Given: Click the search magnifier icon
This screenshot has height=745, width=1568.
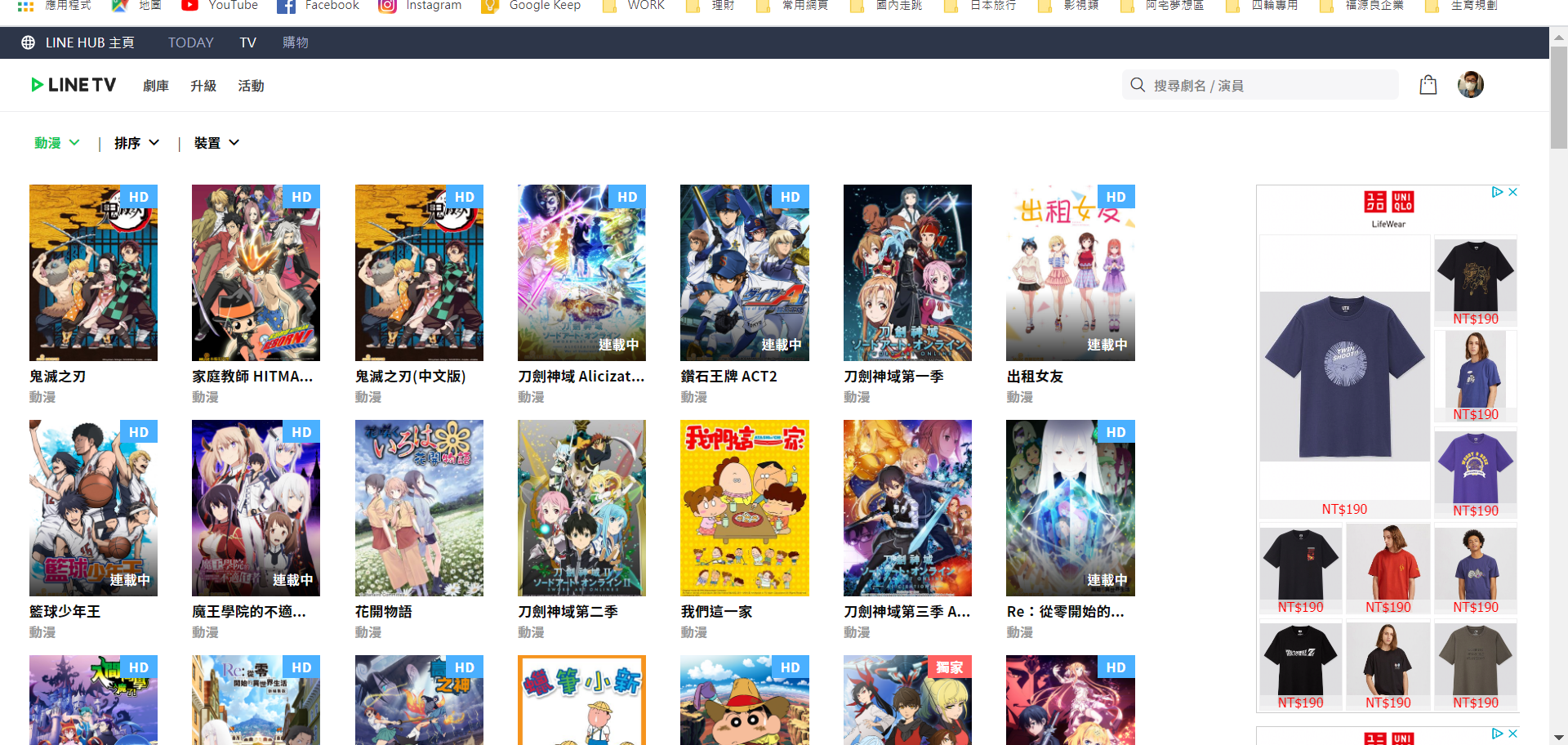Looking at the screenshot, I should [1137, 85].
